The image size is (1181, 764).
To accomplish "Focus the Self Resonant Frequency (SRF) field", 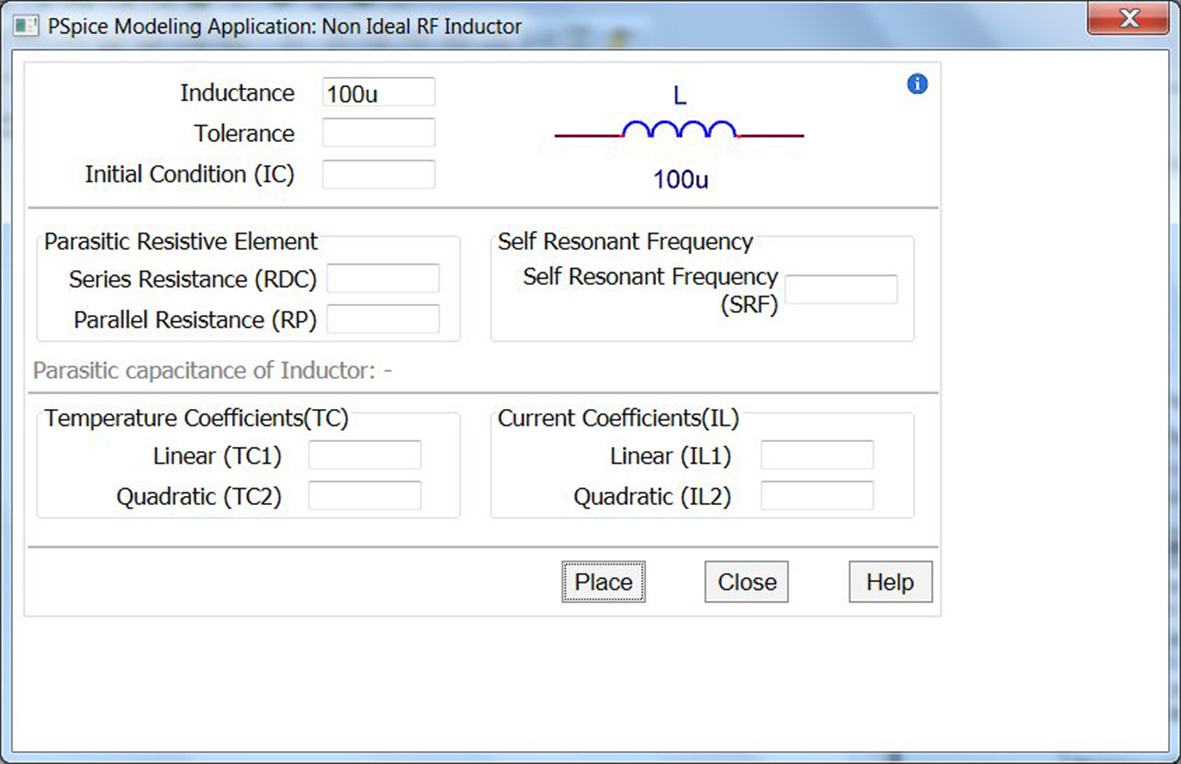I will coord(841,289).
